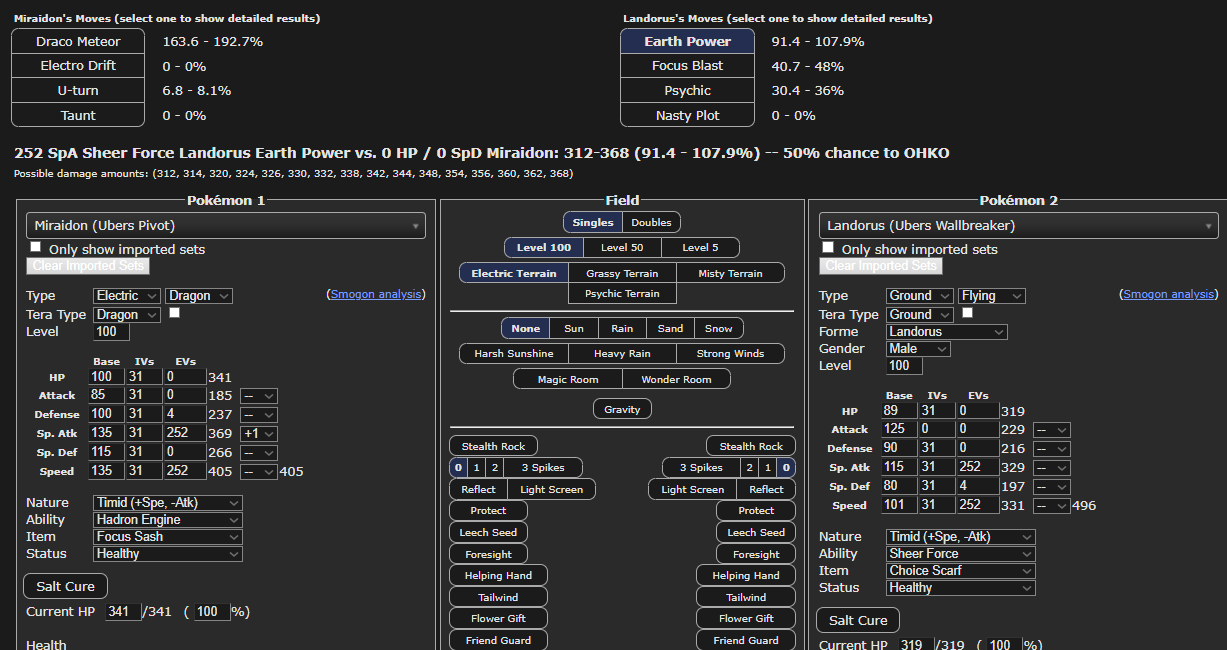
Task: Select Miraidon's Taunt move
Action: [78, 115]
